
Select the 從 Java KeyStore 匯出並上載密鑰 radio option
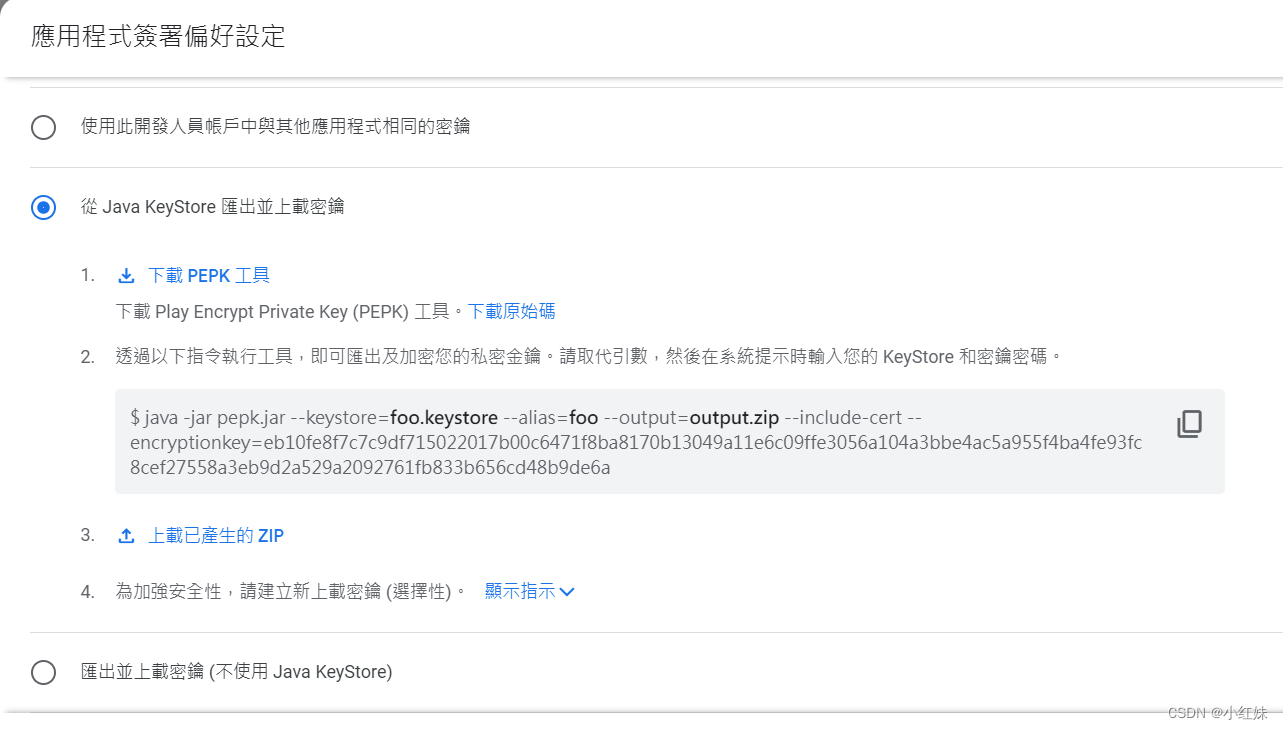pyautogui.click(x=43, y=207)
